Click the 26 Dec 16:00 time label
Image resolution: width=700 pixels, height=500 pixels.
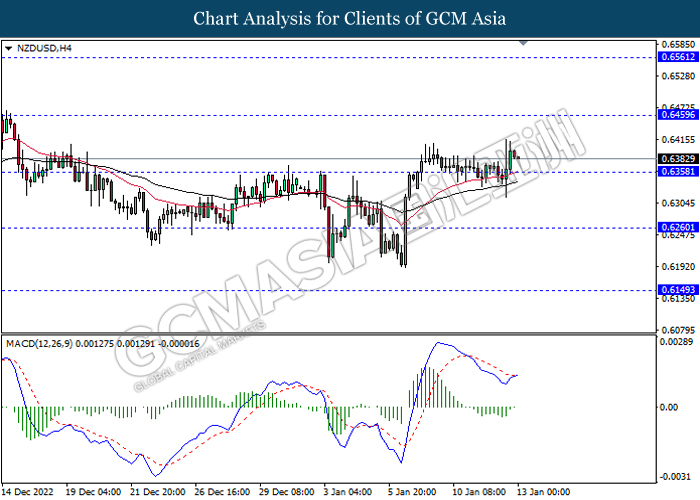click(x=222, y=492)
